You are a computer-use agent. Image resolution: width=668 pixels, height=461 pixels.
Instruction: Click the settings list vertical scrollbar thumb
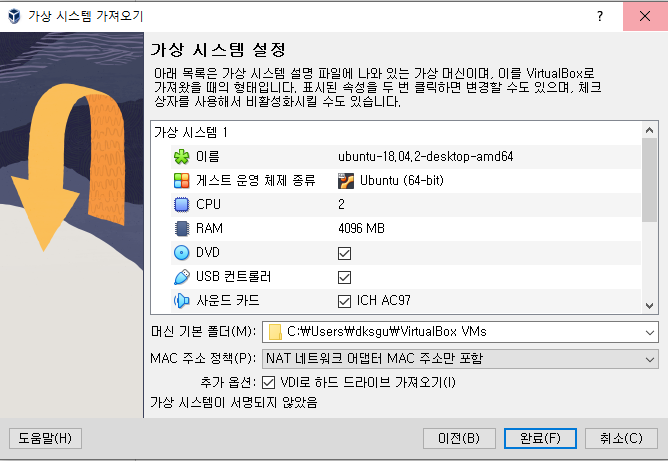(x=649, y=180)
